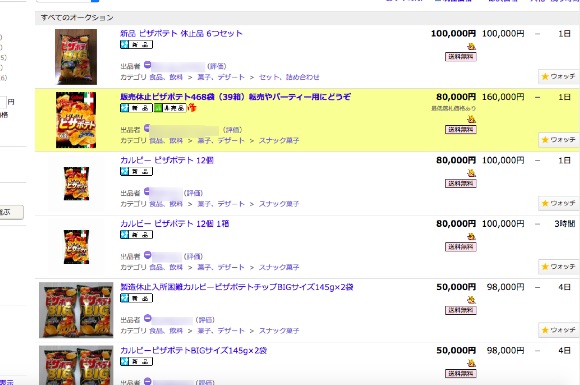Click thumbnail of 製造休止 BIGサイズ listing
The image size is (580, 385).
pos(76,310)
